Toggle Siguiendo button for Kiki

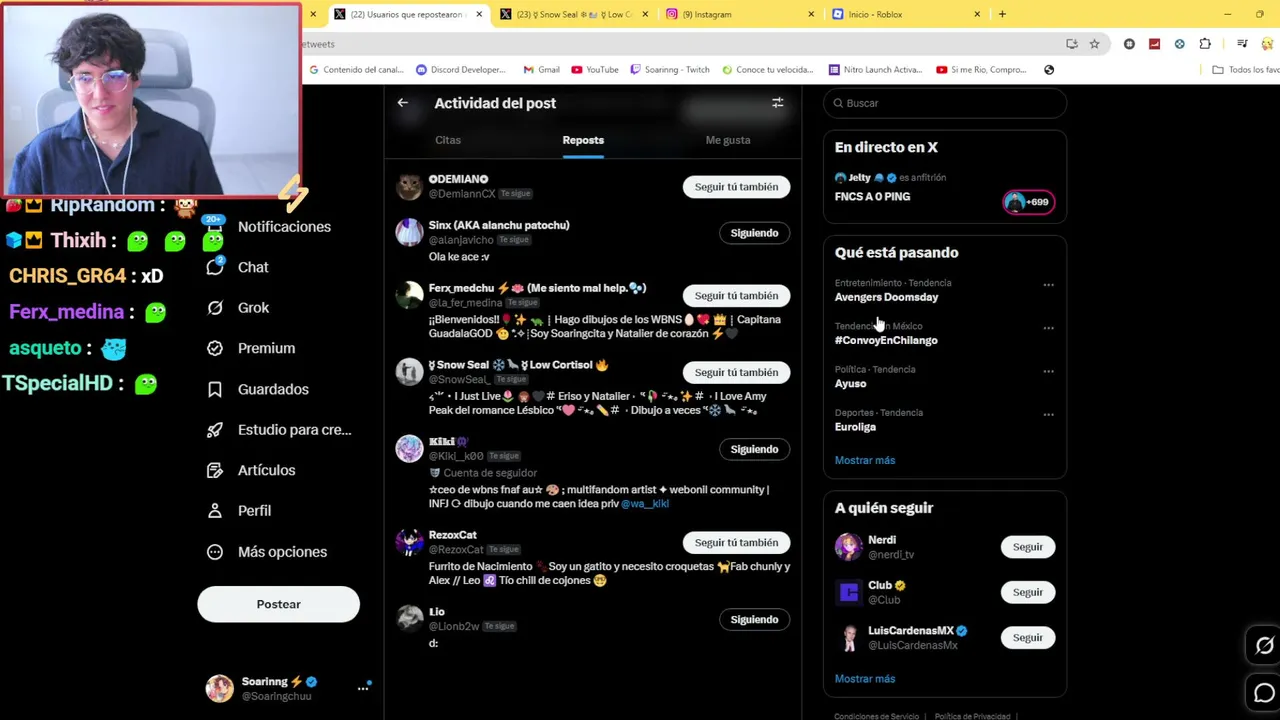click(x=754, y=449)
